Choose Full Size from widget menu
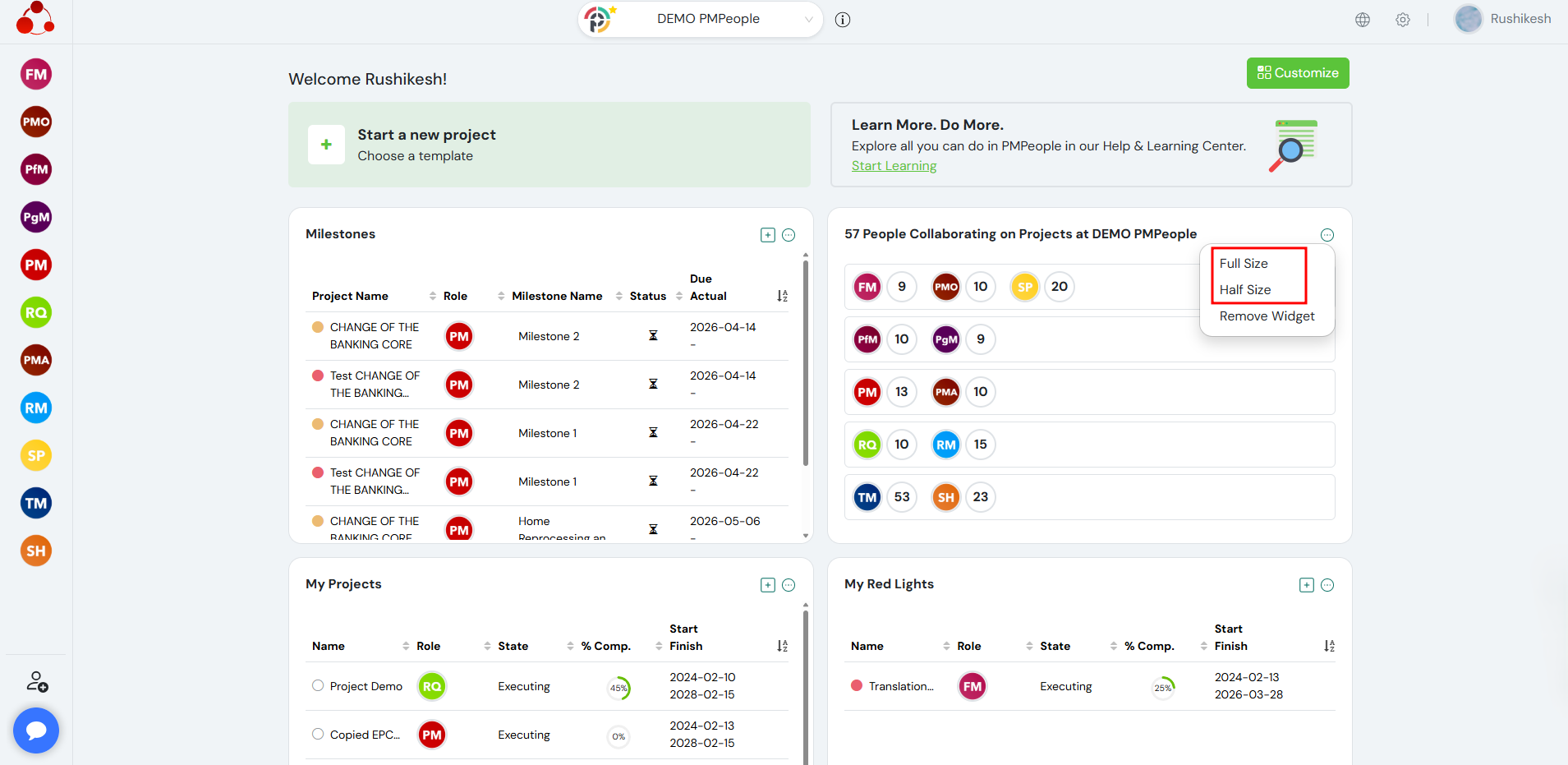The height and width of the screenshot is (765, 1568). [x=1244, y=264]
